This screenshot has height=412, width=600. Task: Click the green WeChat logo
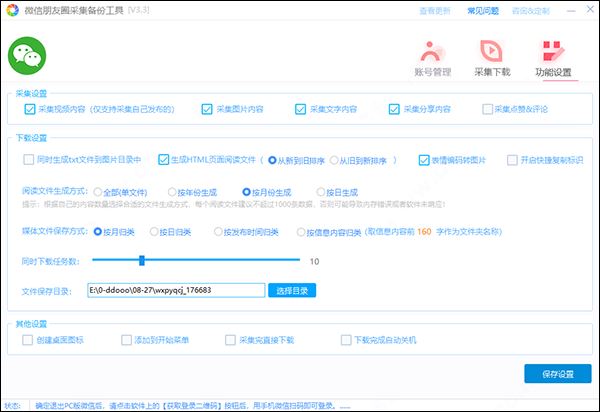tap(27, 56)
